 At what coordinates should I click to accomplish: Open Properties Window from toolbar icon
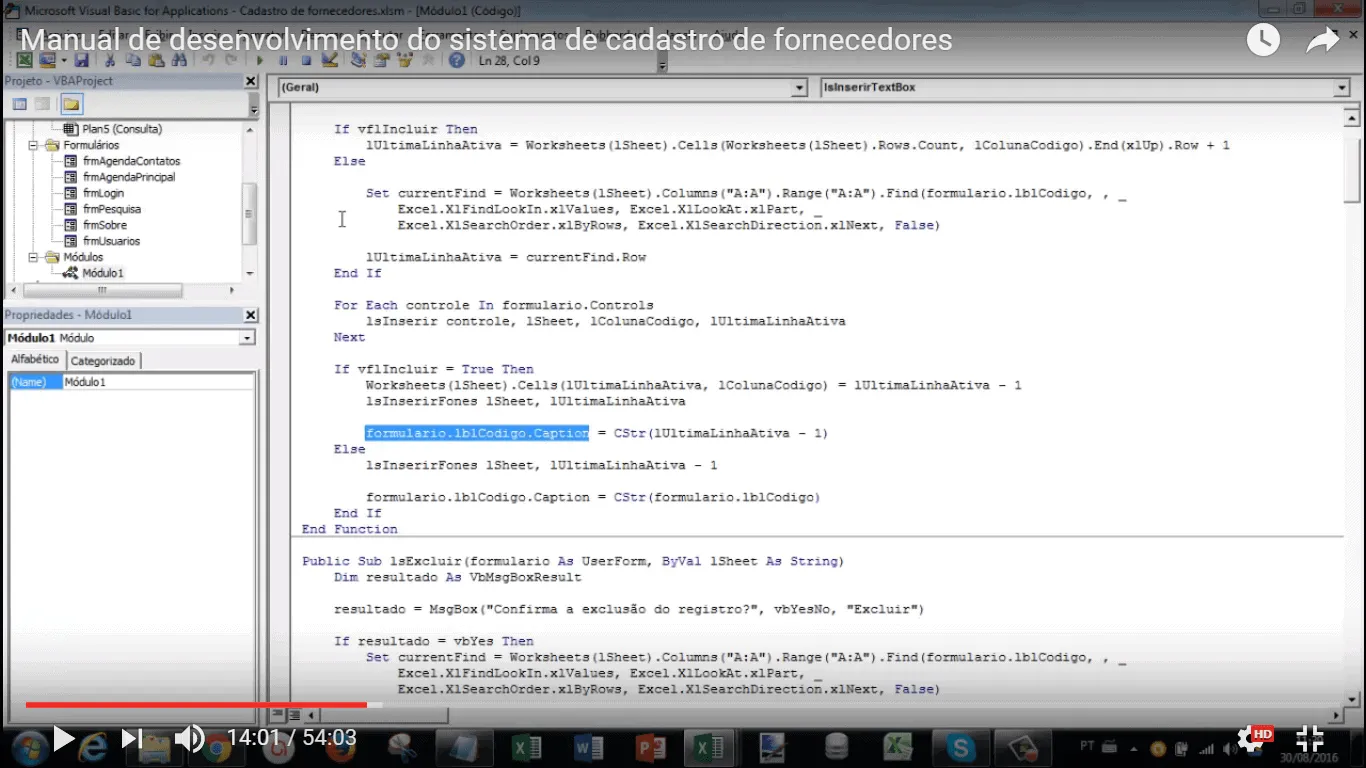[x=381, y=60]
